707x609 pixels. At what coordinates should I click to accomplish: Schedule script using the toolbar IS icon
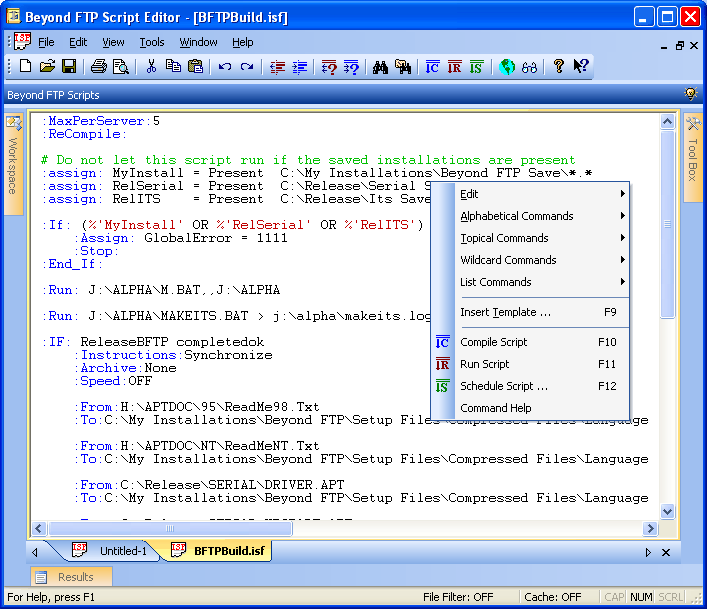(x=476, y=67)
